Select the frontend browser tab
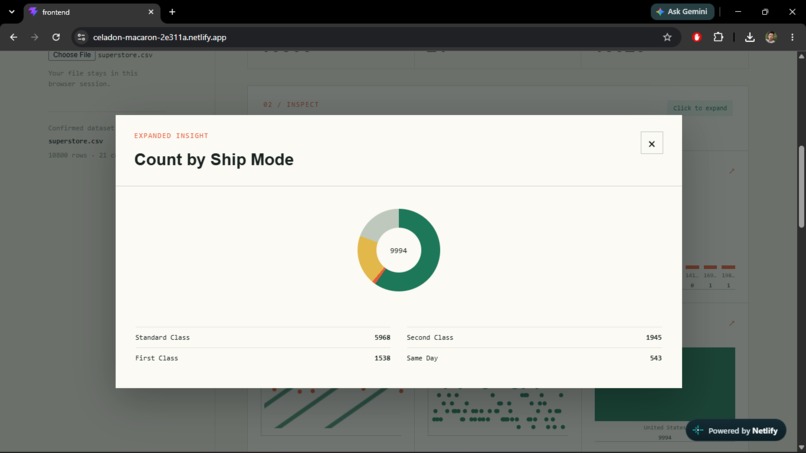806x453 pixels. tap(92, 12)
